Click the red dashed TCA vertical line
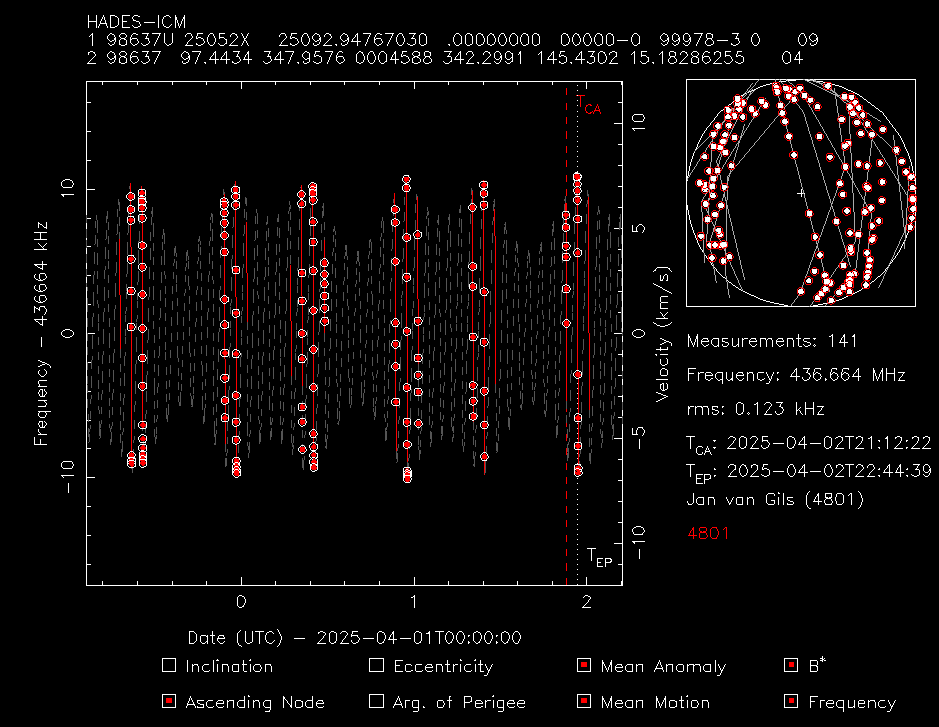The image size is (939, 727). (567, 400)
